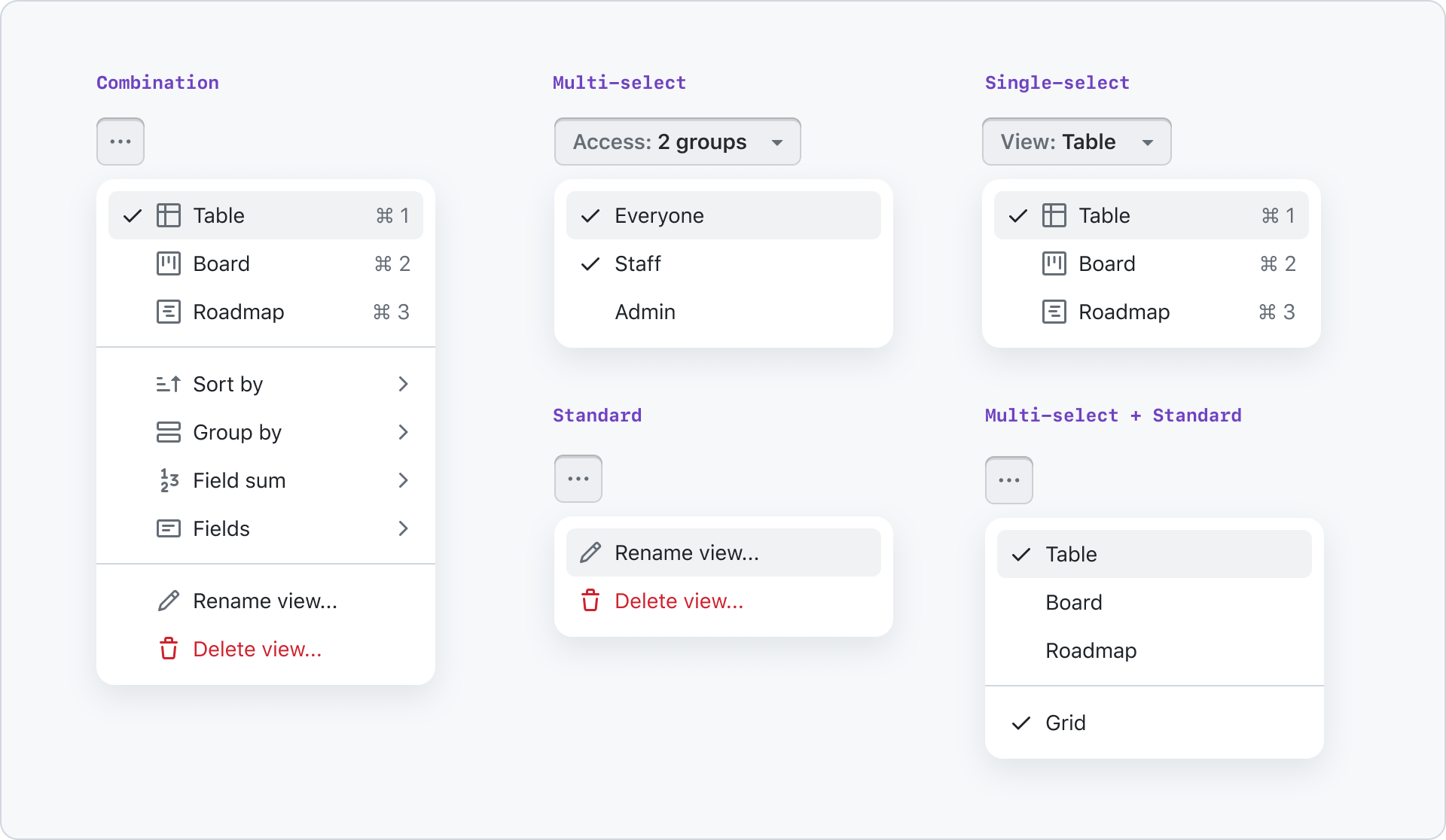Click the Rename view pencil icon in Standard menu

tap(591, 553)
